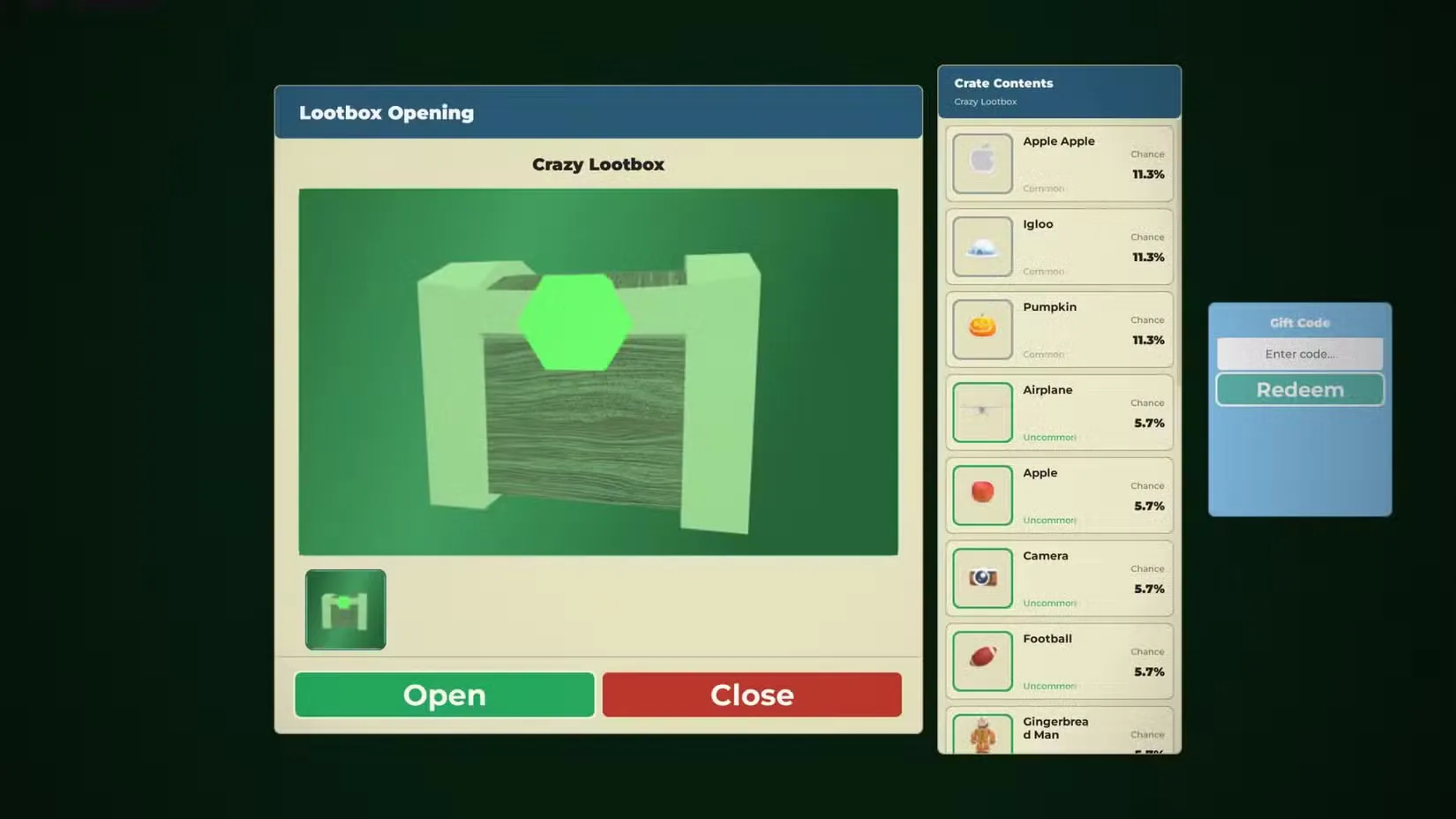
Task: Click Apple Apple 11.3% chance value
Action: (x=1148, y=175)
